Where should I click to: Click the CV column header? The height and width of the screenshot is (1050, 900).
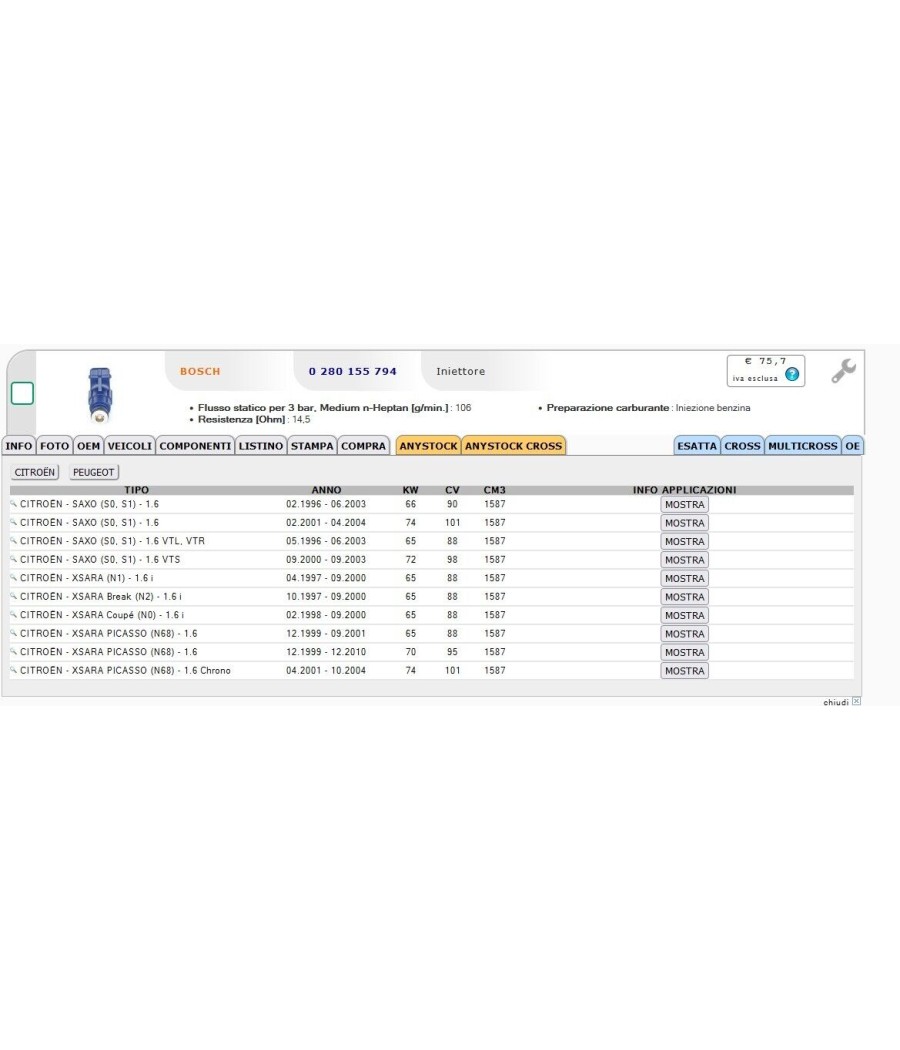452,490
